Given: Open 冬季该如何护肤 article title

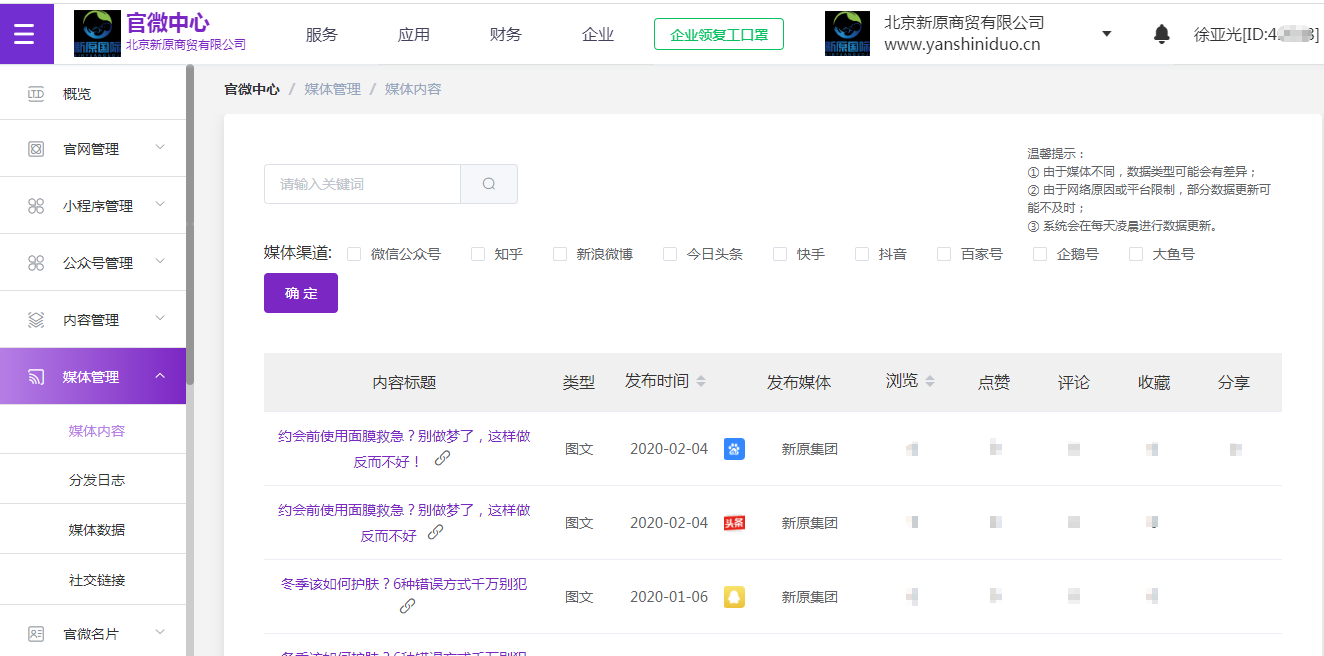Looking at the screenshot, I should click(x=404, y=584).
